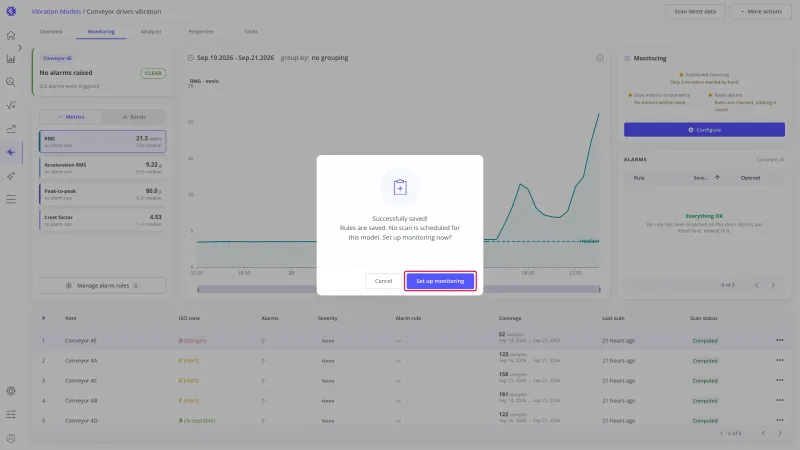Viewport: 800px width, 450px height.
Task: Click the Last scan column header
Action: 613,318
